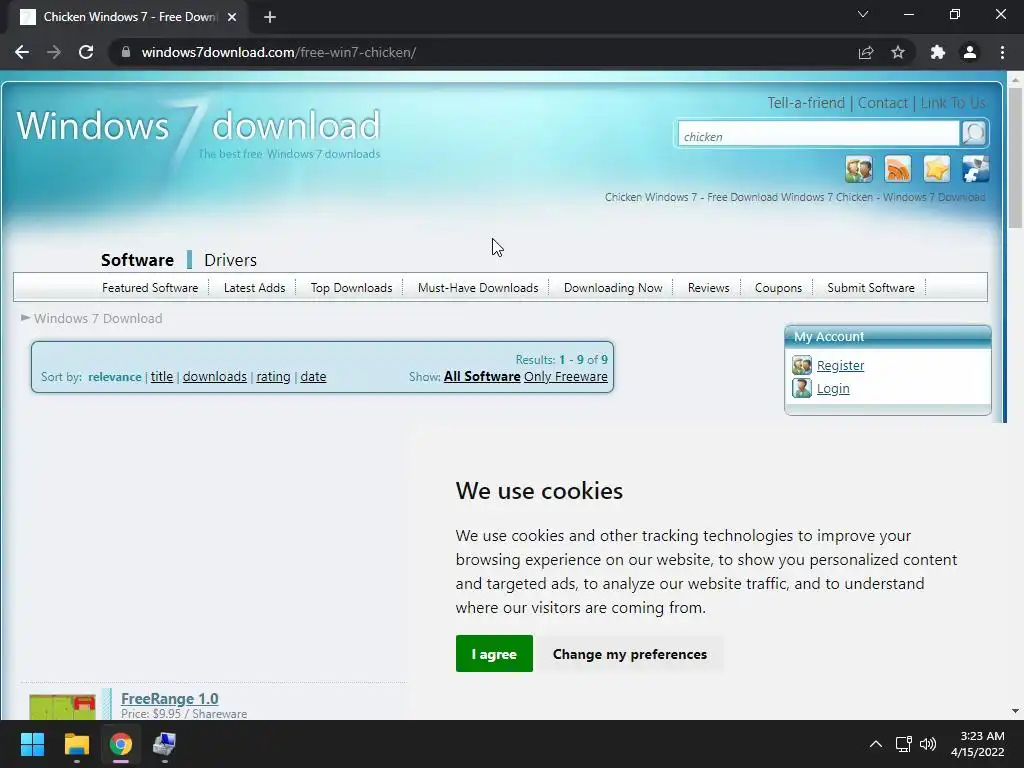Show hidden system tray icons

pyautogui.click(x=876, y=744)
